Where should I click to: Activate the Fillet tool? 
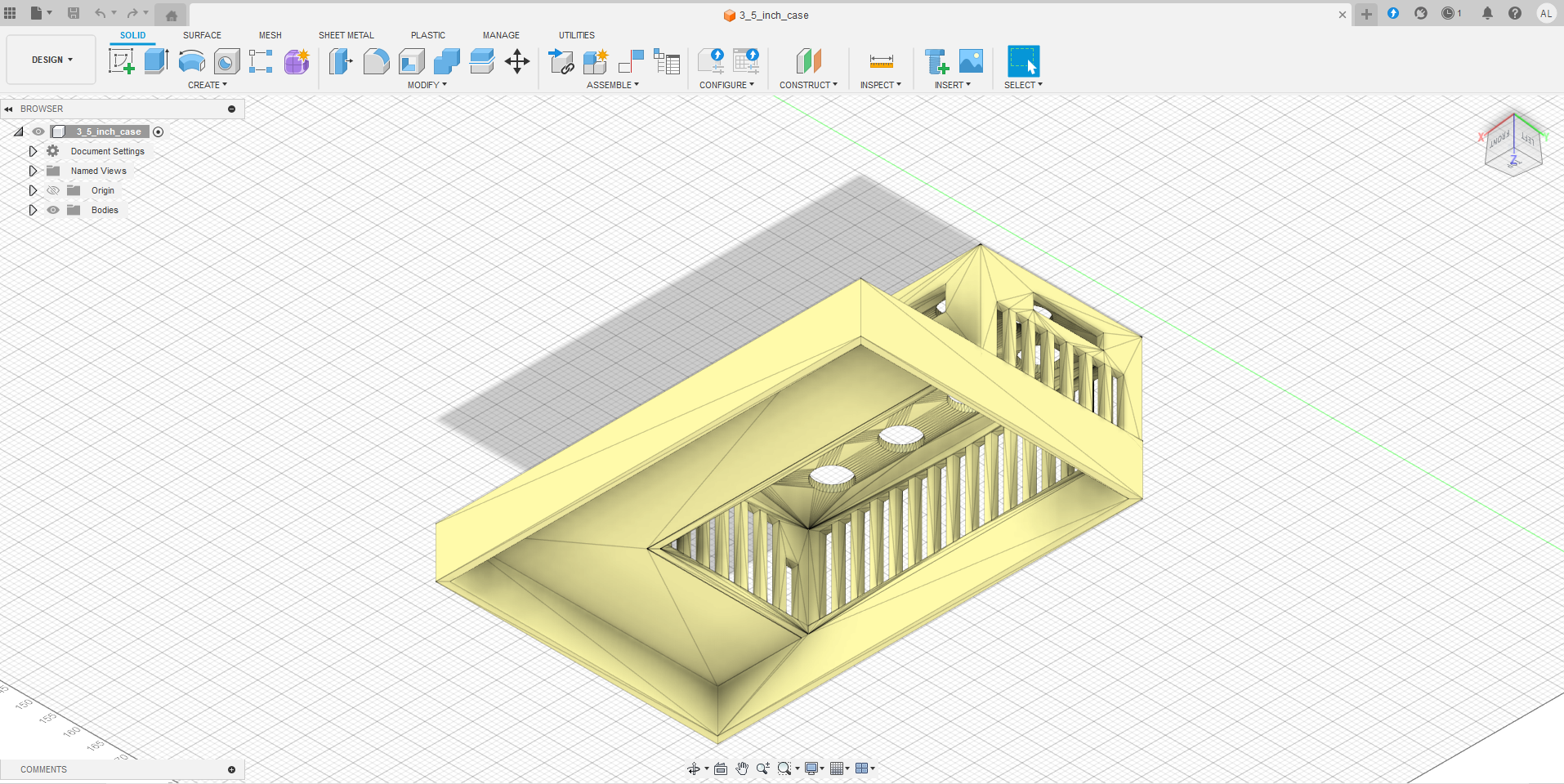[x=376, y=61]
